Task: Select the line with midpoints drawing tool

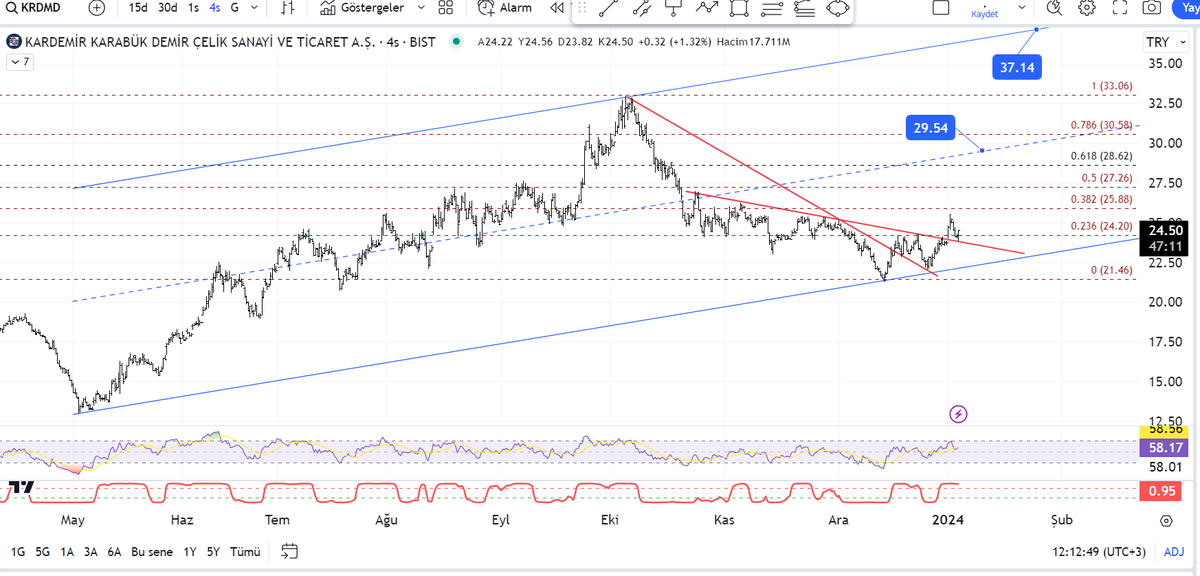Action: tap(641, 8)
